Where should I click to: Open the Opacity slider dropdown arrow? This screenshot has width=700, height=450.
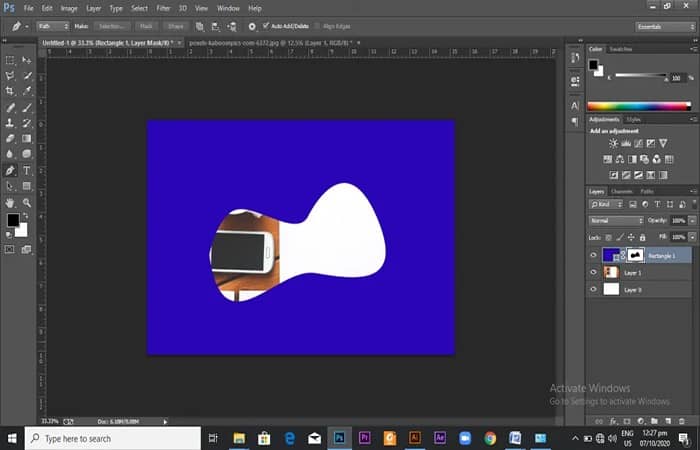692,221
